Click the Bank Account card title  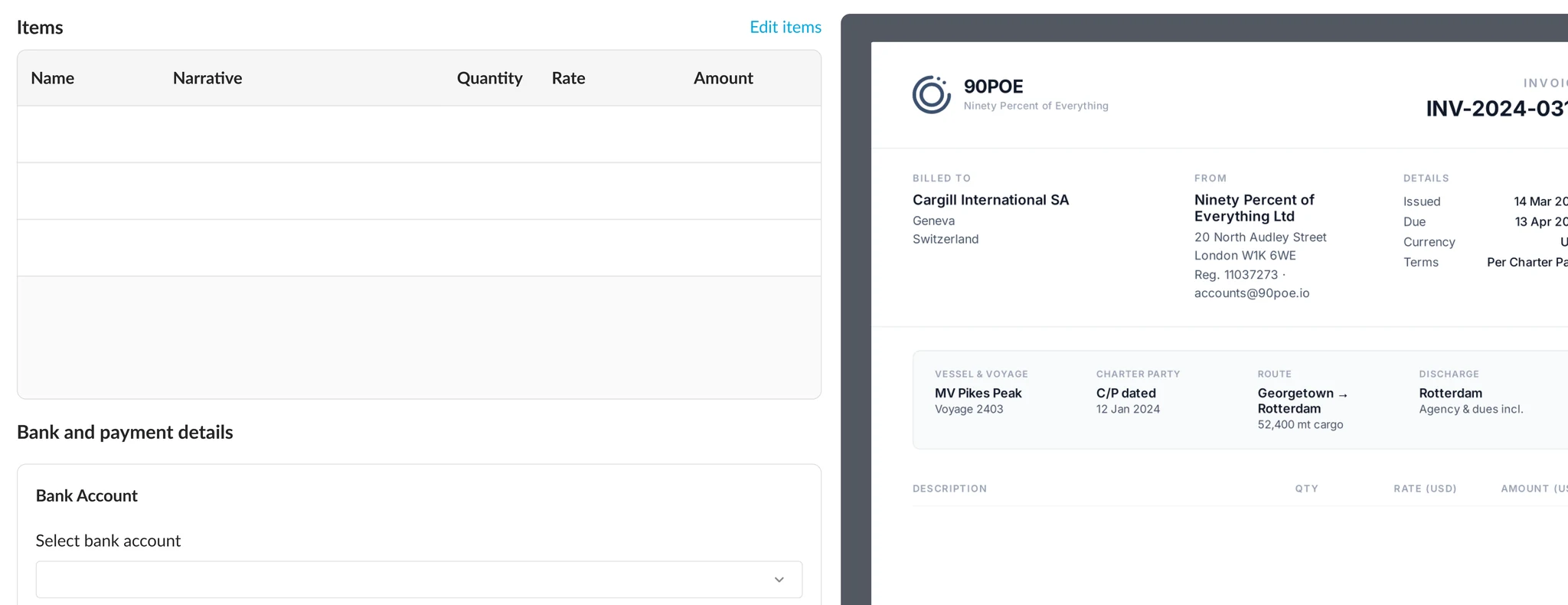[87, 495]
